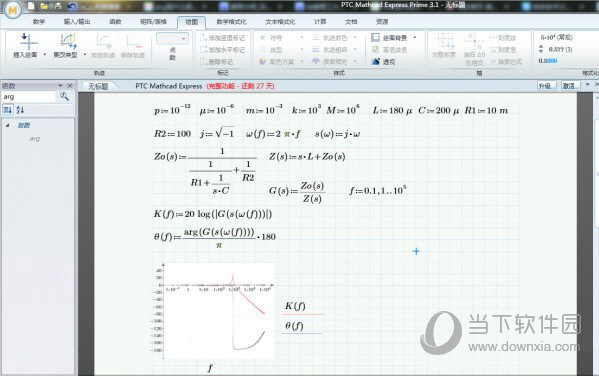Click the delete marker icon
The image size is (599, 376).
click(x=204, y=62)
